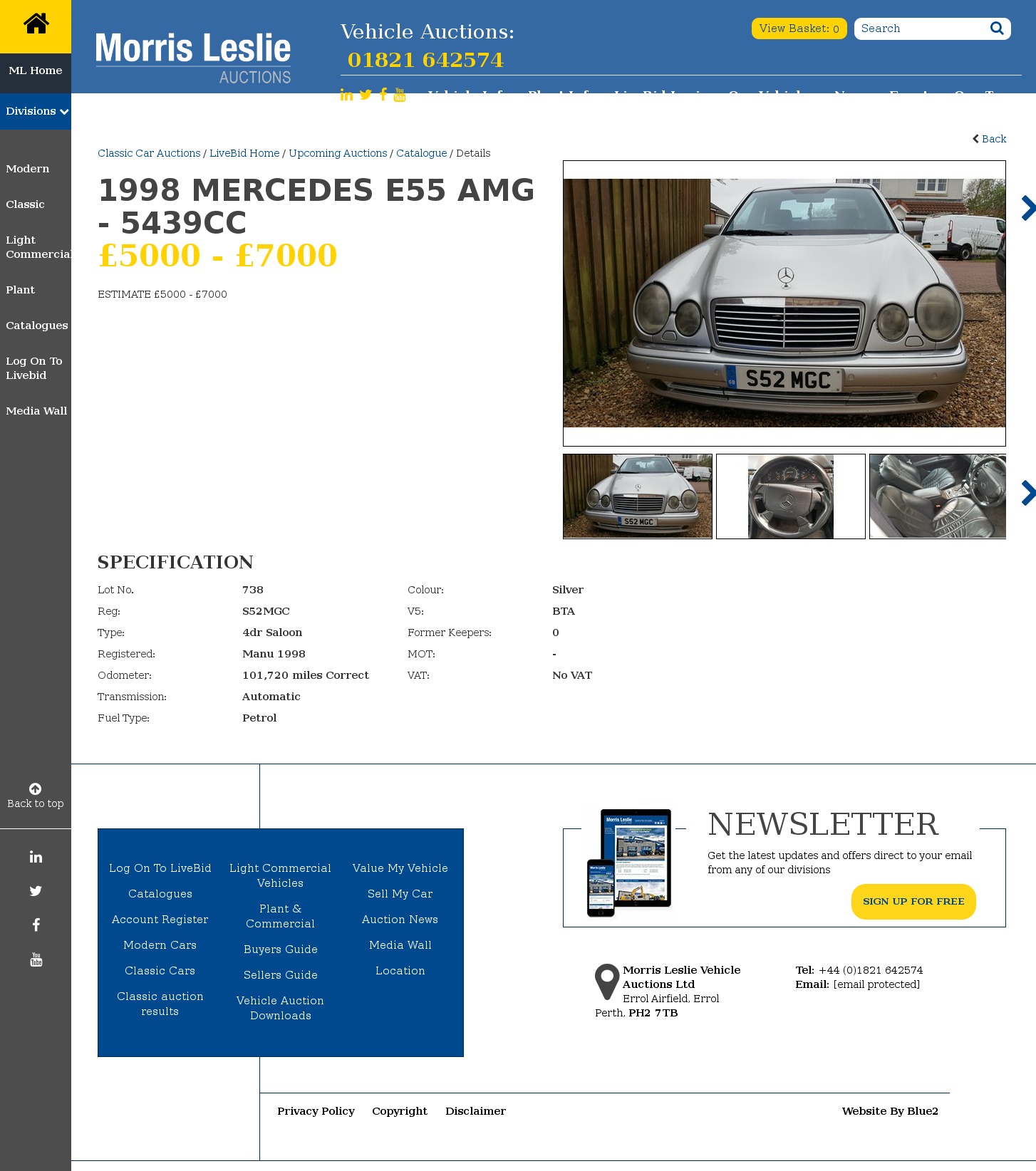Click the sidebar LinkedIn icon

click(x=36, y=857)
